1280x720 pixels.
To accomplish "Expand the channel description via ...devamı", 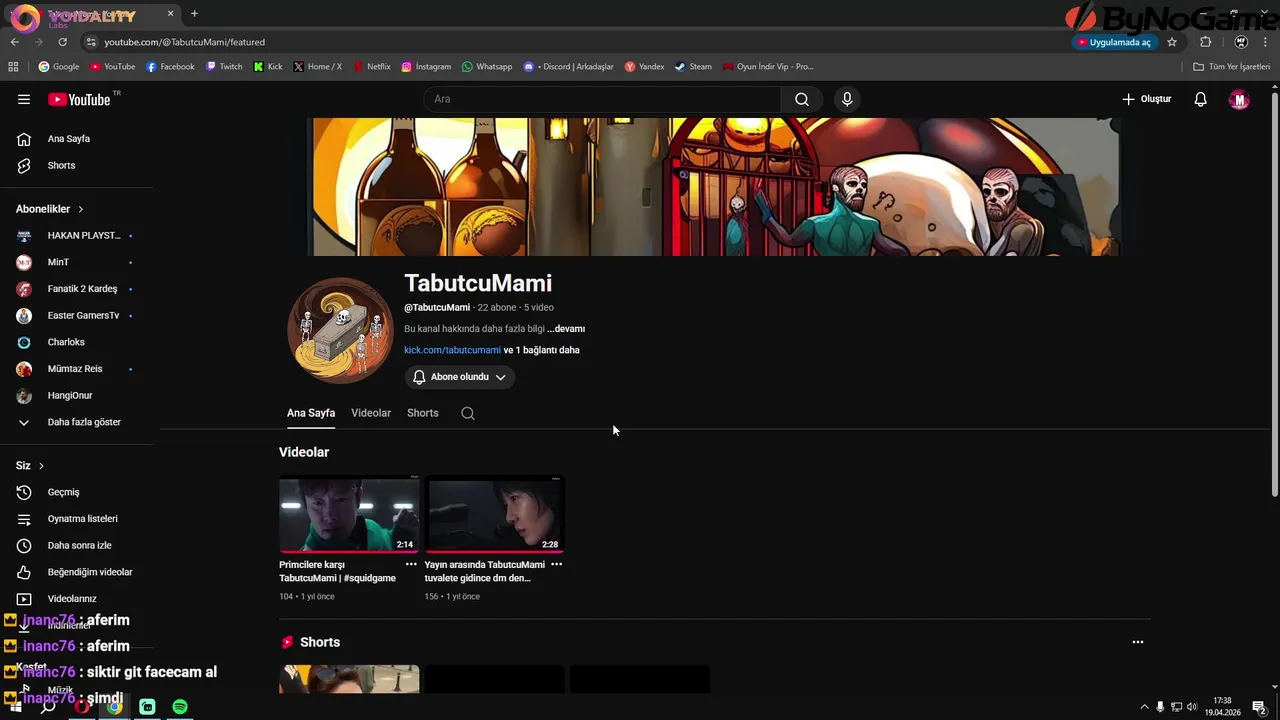I will (566, 329).
